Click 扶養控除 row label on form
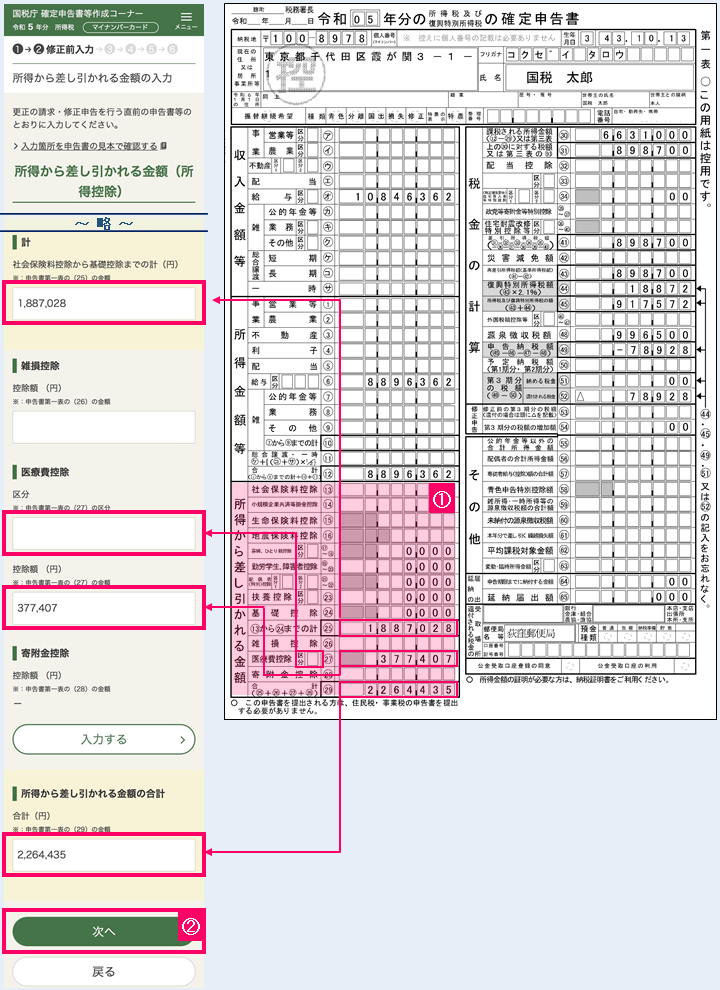 click(x=273, y=597)
